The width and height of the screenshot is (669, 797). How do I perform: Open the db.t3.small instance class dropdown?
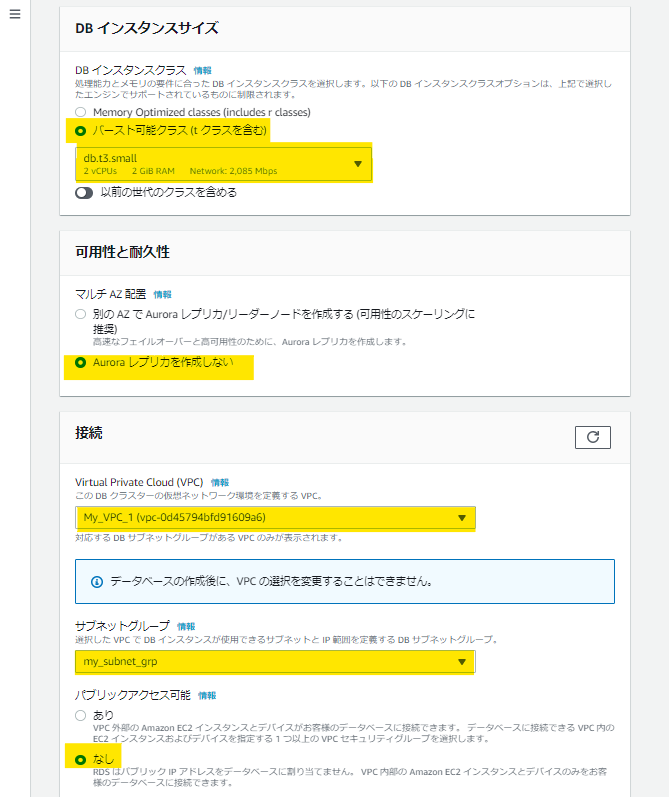224,164
